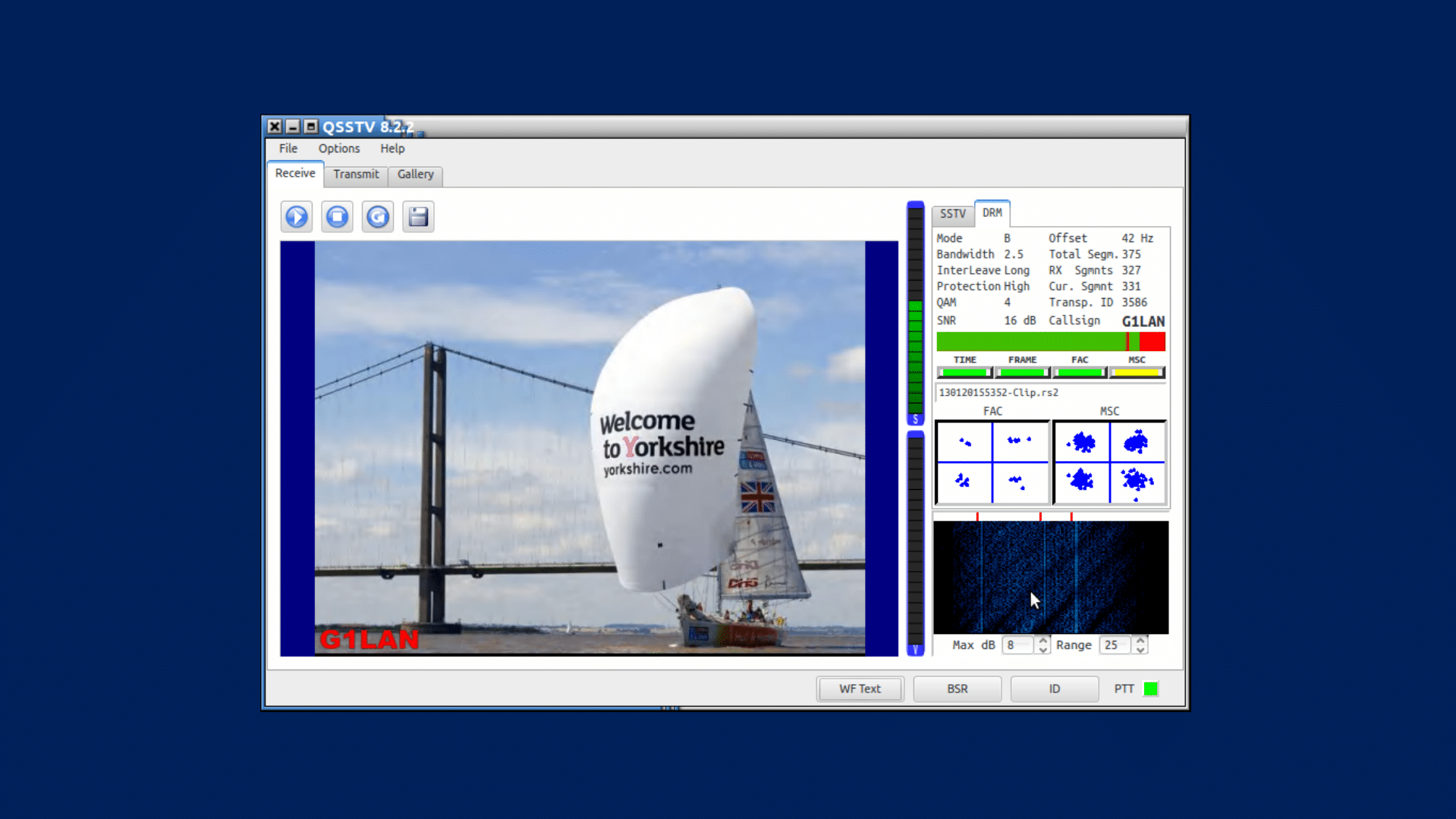Click the Offset value 42 Hz
The image size is (1456, 819).
pos(1137,238)
